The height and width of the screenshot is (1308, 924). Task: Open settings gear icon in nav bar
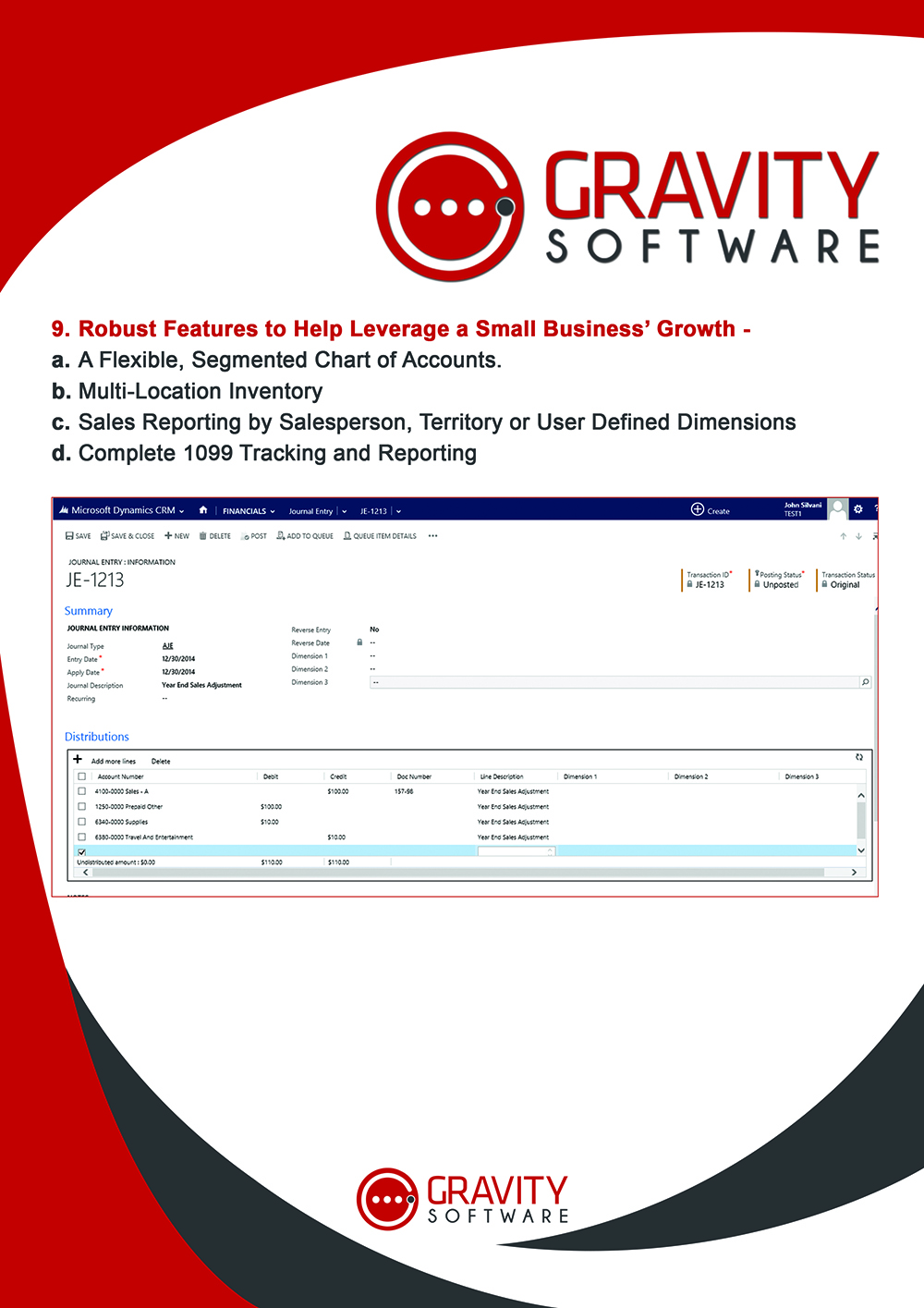coord(858,509)
